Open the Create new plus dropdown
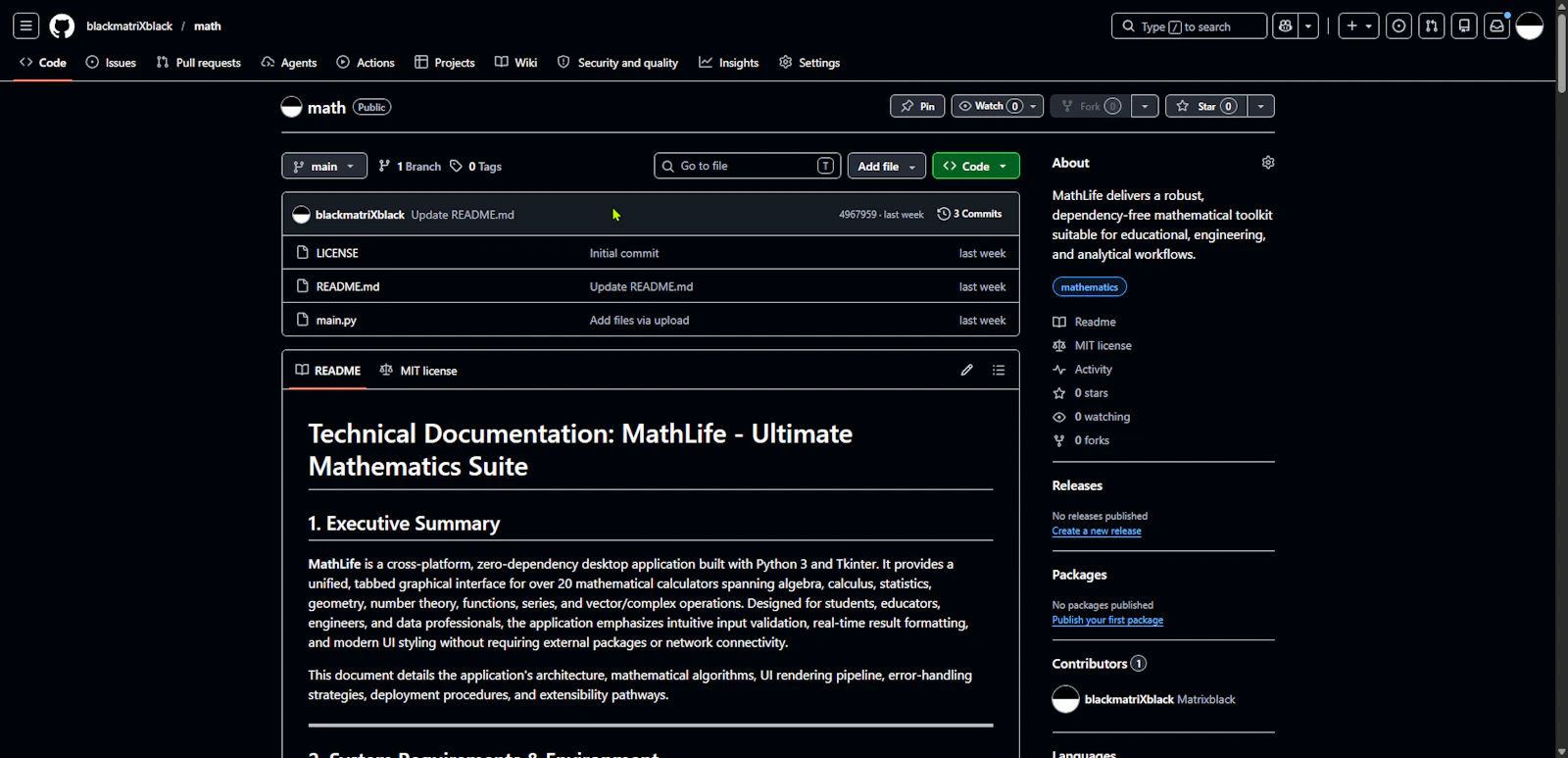1568x758 pixels. pyautogui.click(x=1359, y=26)
